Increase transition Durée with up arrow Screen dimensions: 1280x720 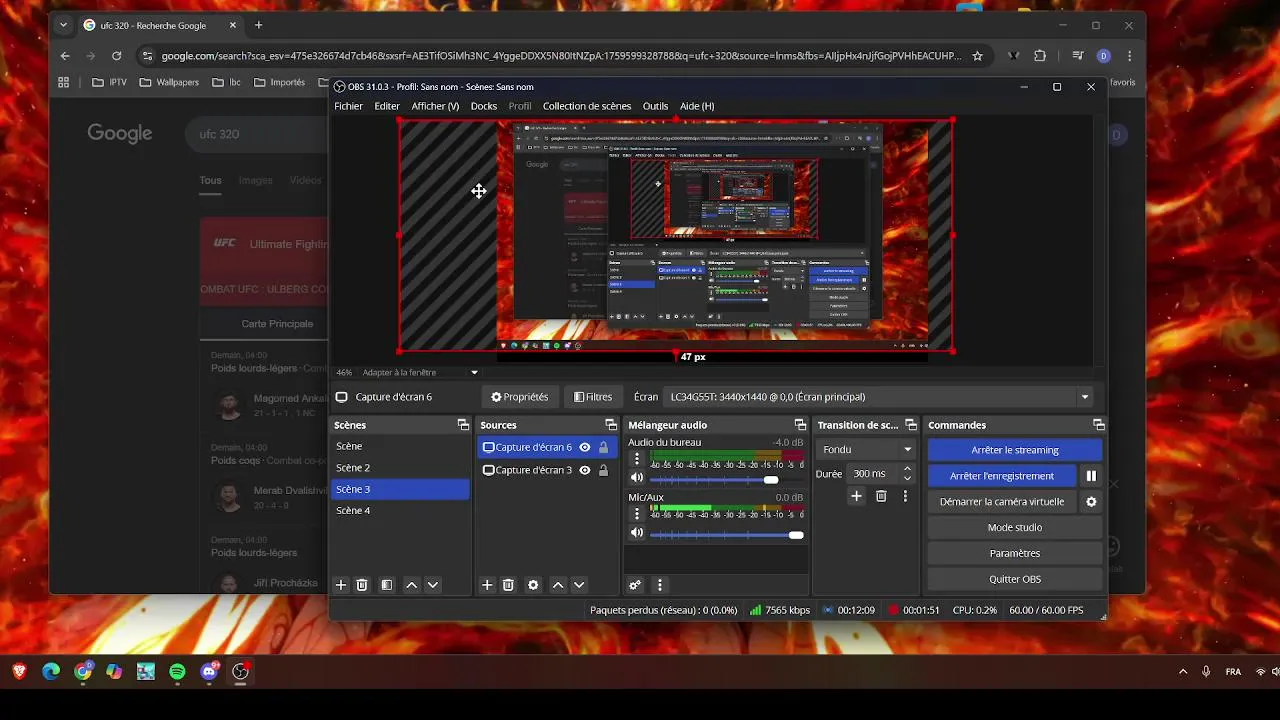907,468
